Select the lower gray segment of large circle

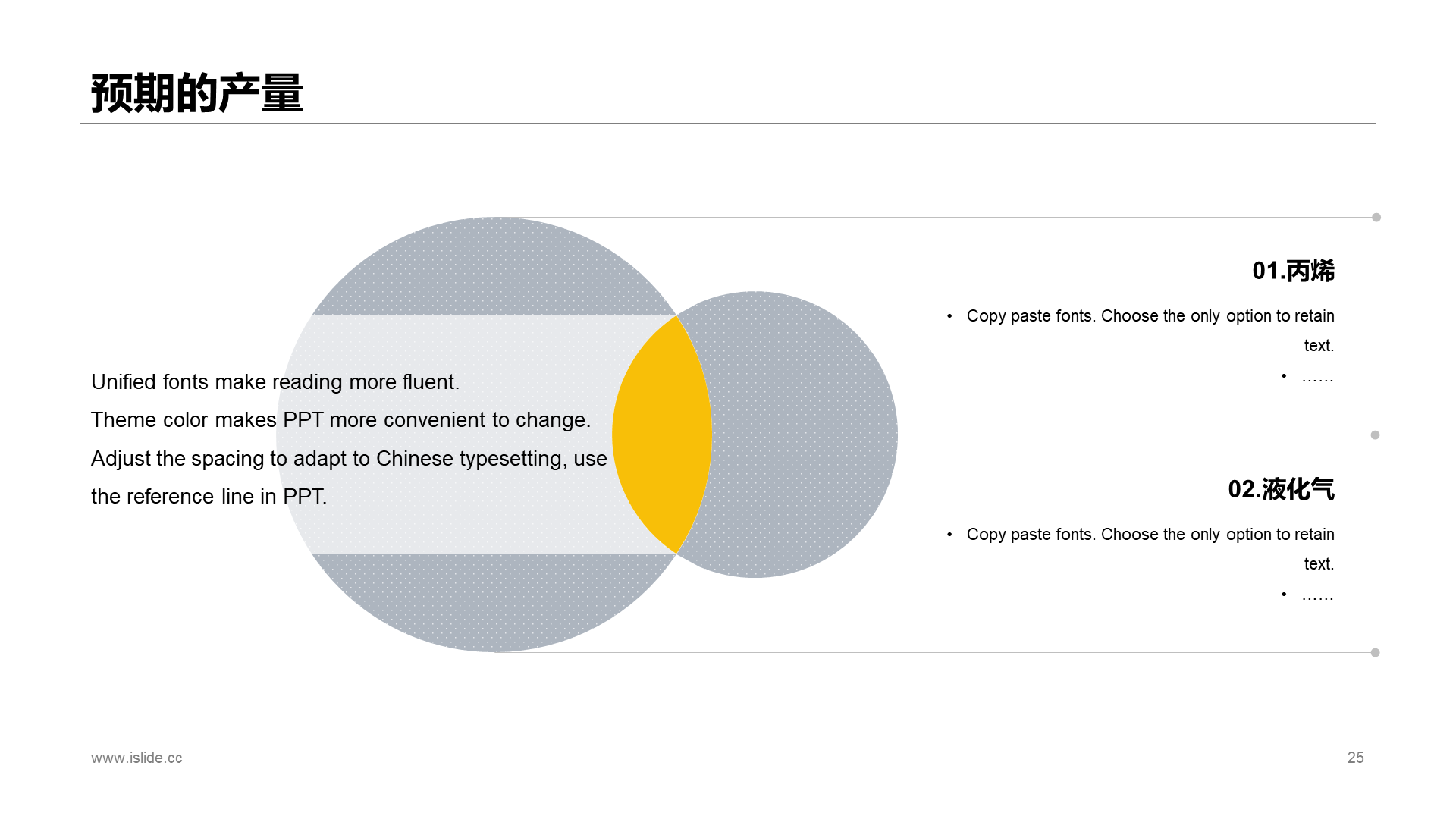click(x=494, y=602)
